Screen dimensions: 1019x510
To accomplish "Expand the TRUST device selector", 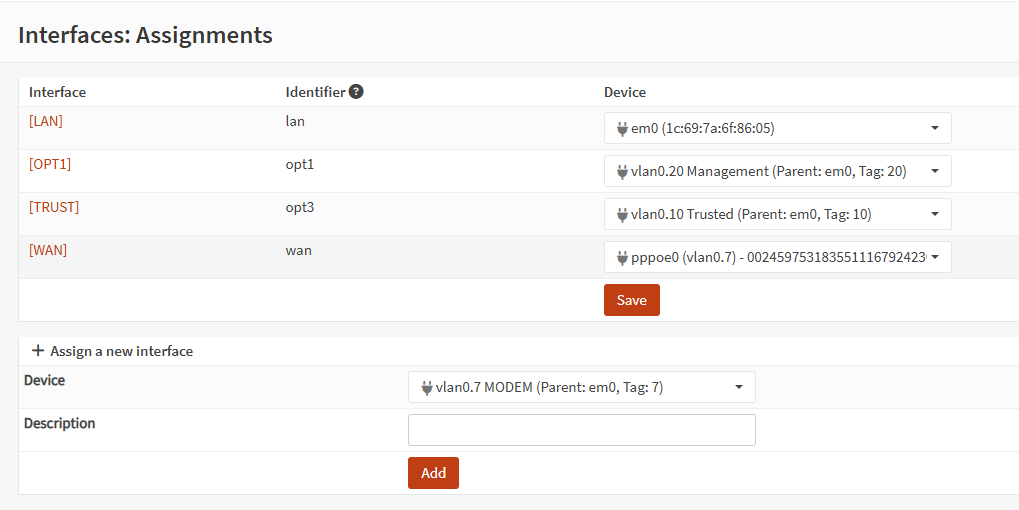I will click(x=777, y=214).
